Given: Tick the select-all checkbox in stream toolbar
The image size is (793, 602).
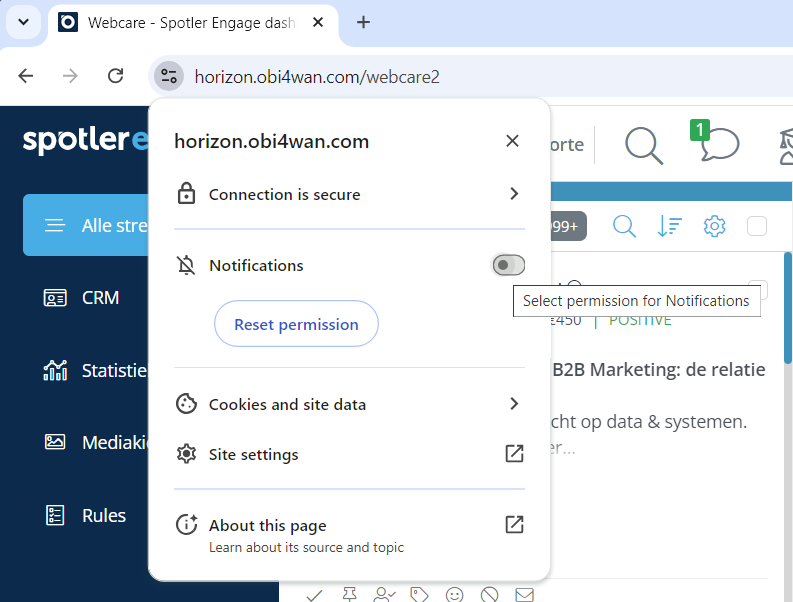Looking at the screenshot, I should coord(757,226).
